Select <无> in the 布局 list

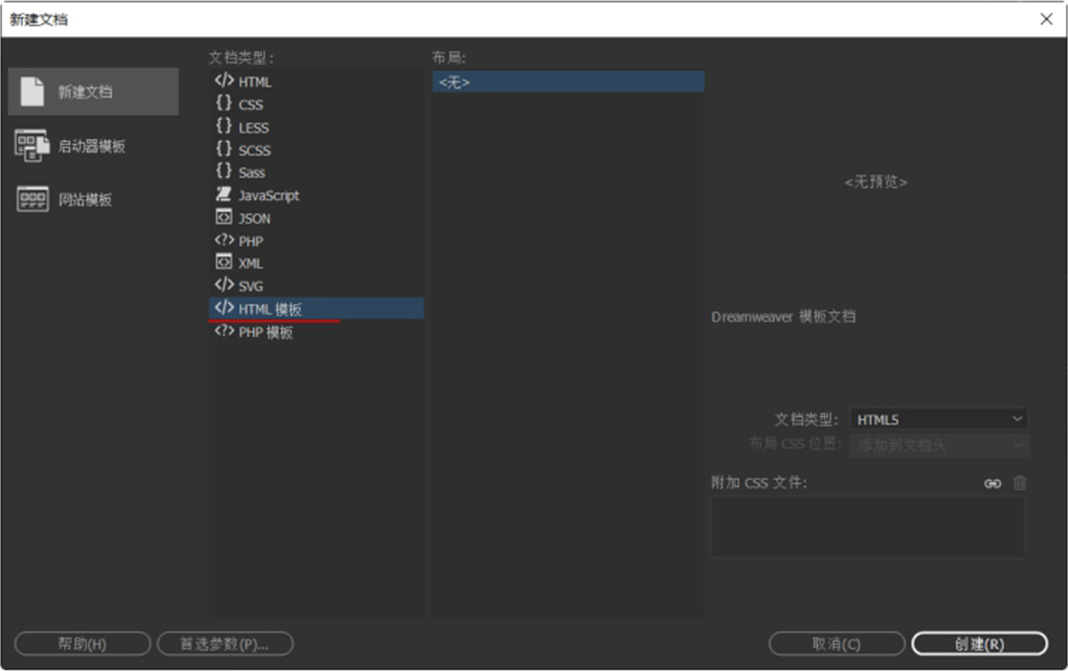point(567,83)
